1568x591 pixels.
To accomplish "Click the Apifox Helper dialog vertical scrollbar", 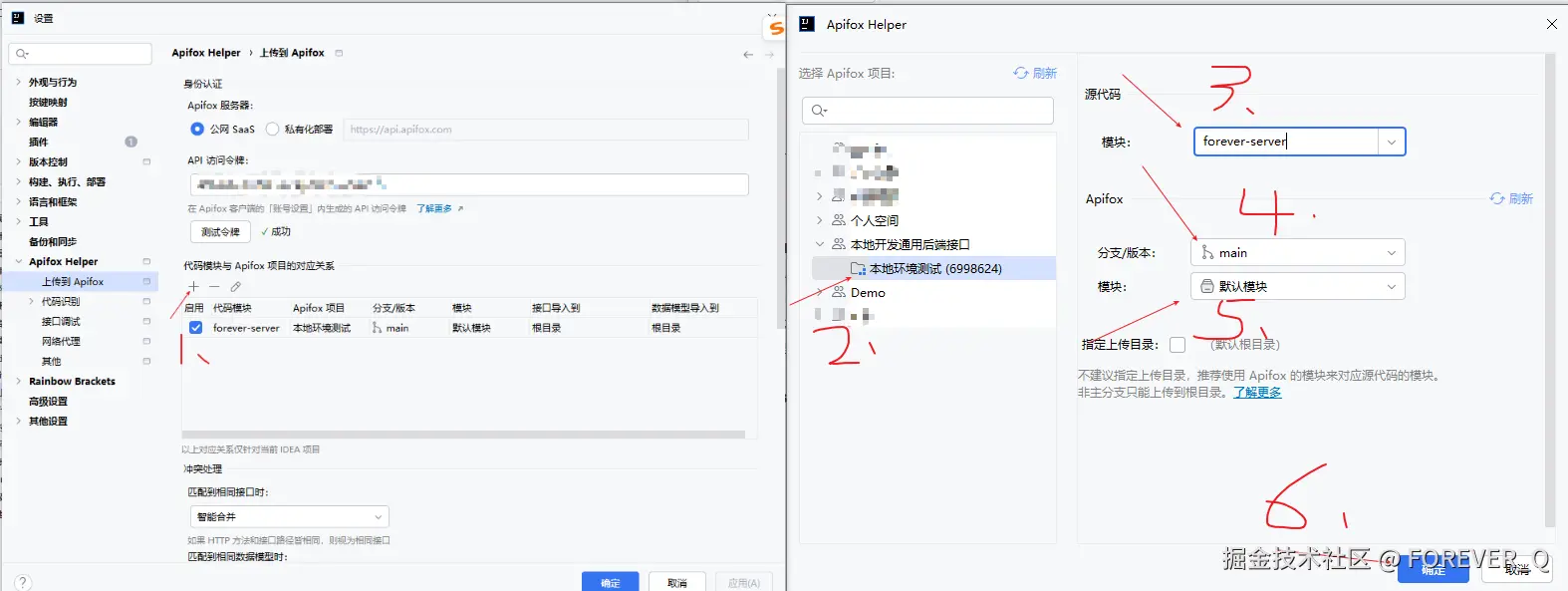I will pos(1549,289).
